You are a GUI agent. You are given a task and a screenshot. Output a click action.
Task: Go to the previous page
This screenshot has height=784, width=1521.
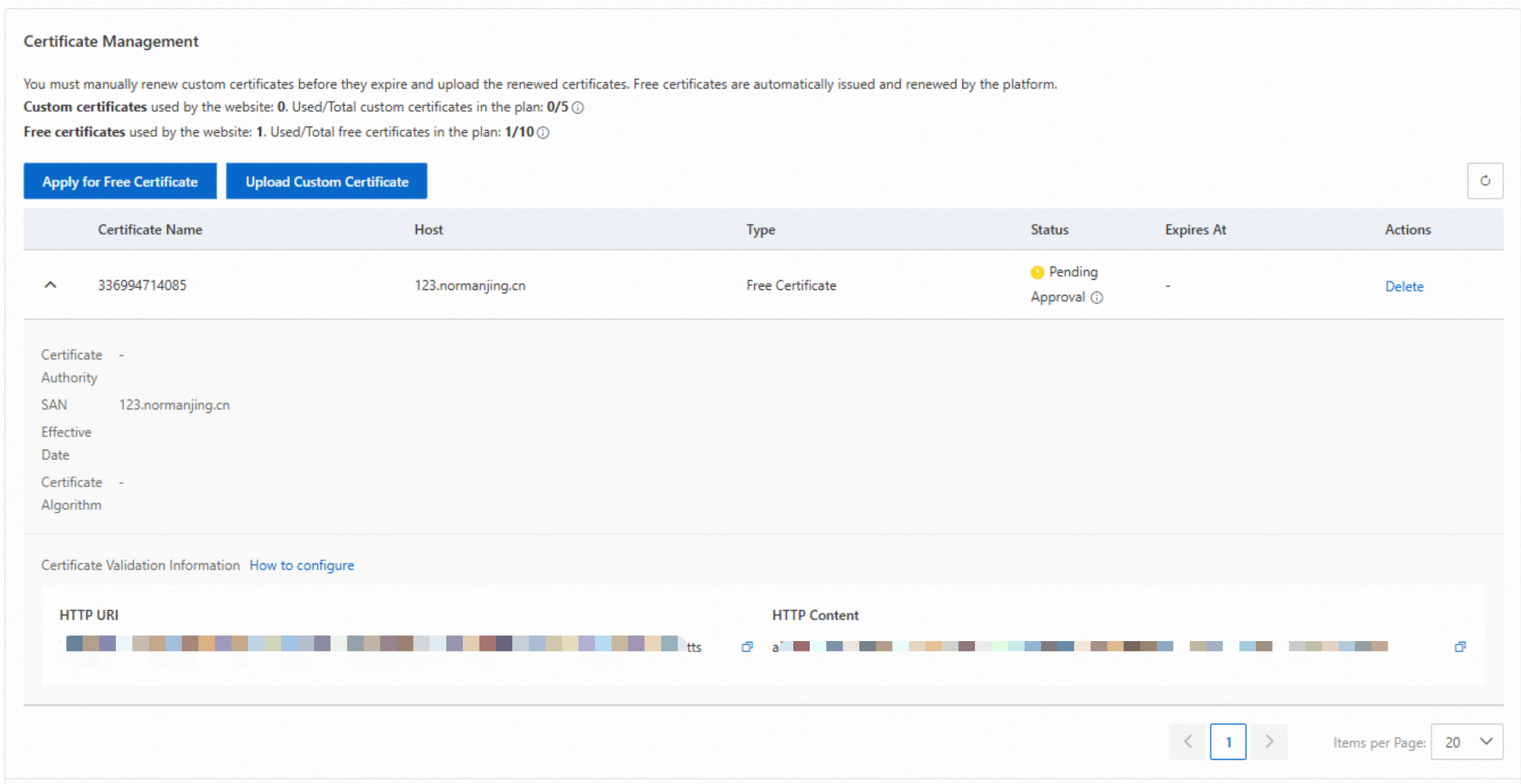pos(1187,742)
